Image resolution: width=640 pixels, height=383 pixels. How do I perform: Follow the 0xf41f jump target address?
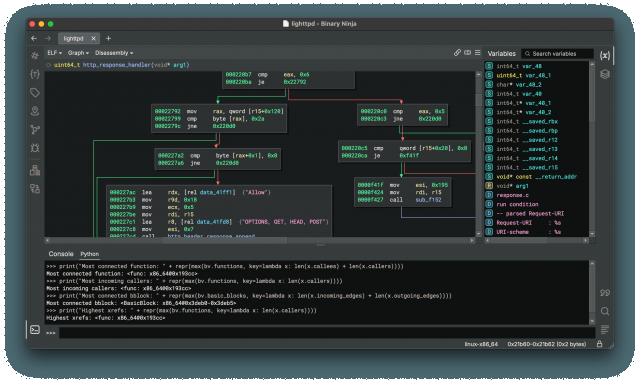[x=409, y=156]
